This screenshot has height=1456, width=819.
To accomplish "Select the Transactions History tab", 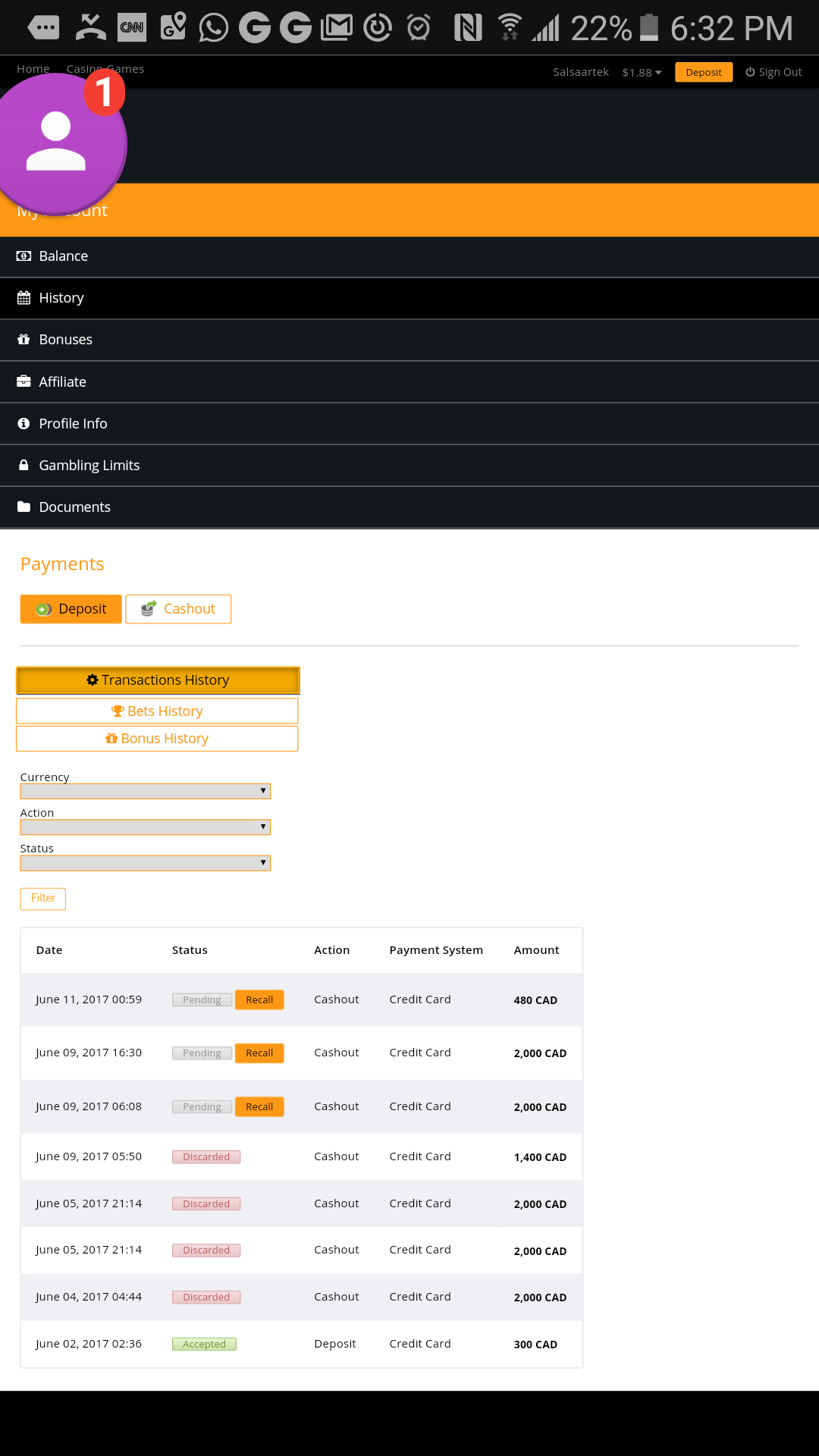I will [158, 680].
